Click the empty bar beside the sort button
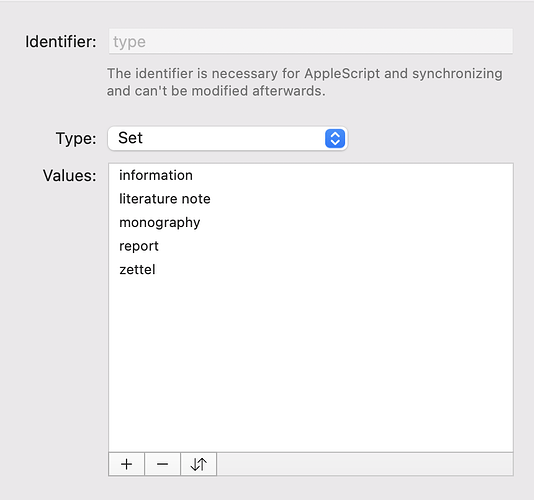 [x=365, y=464]
